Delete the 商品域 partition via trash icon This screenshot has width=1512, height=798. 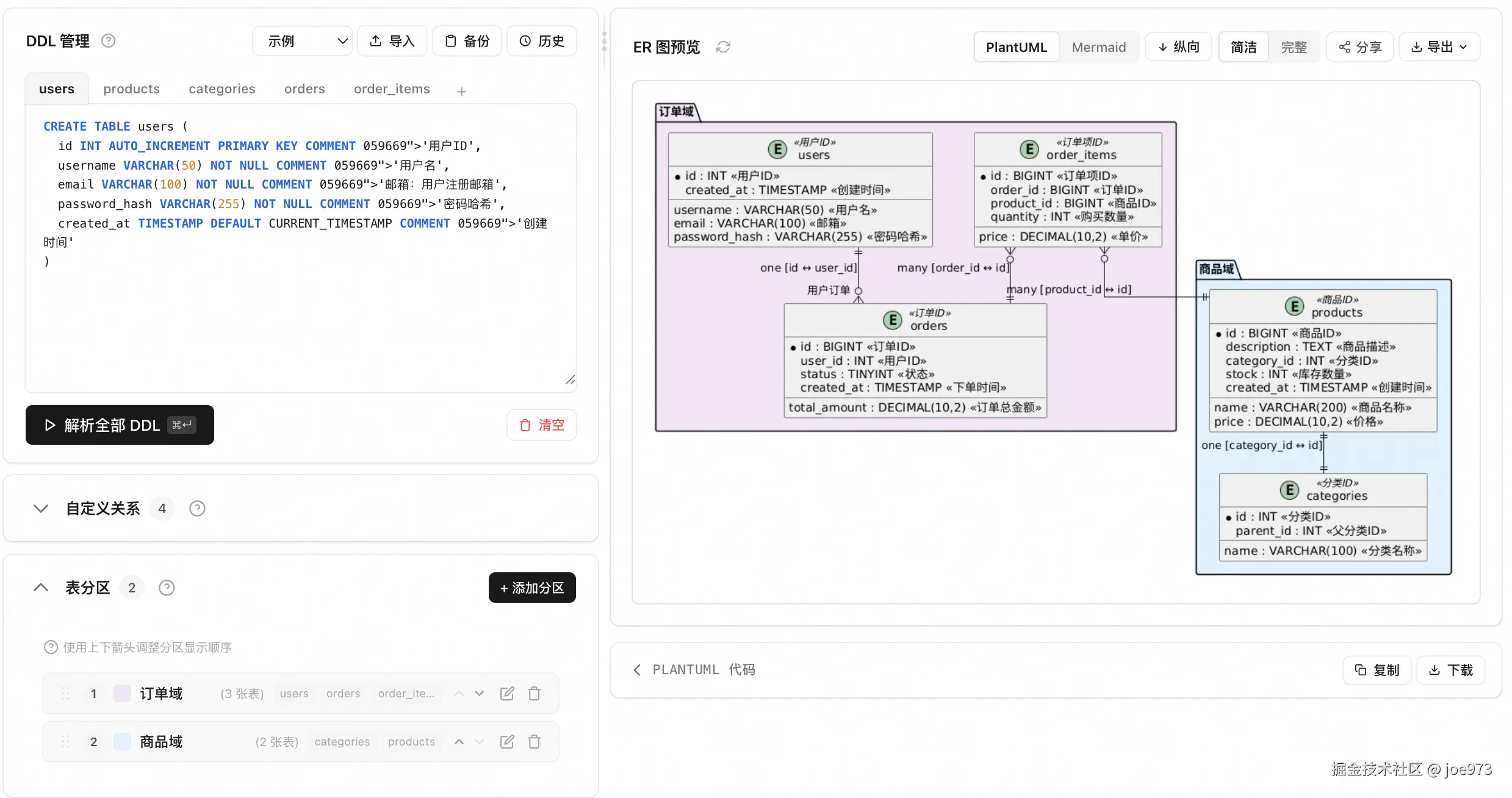pos(535,742)
